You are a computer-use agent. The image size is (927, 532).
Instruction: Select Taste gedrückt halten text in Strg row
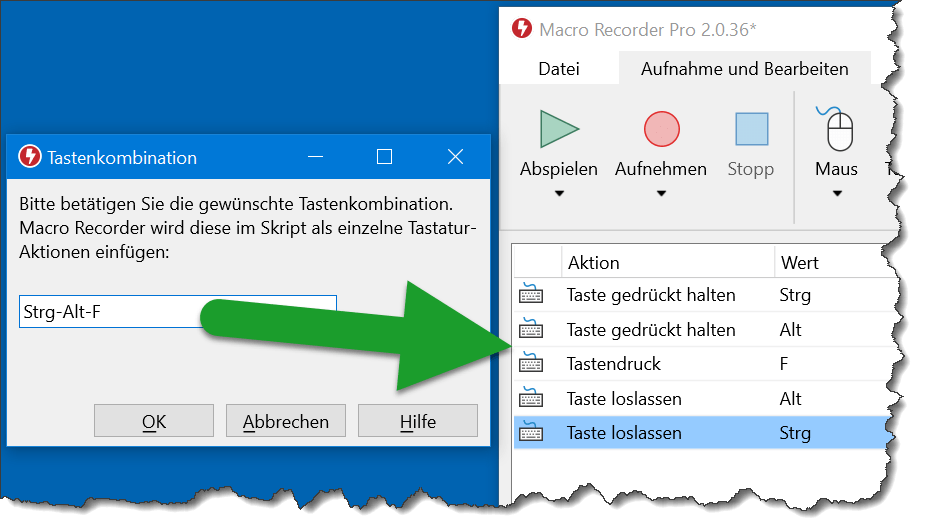tap(651, 295)
